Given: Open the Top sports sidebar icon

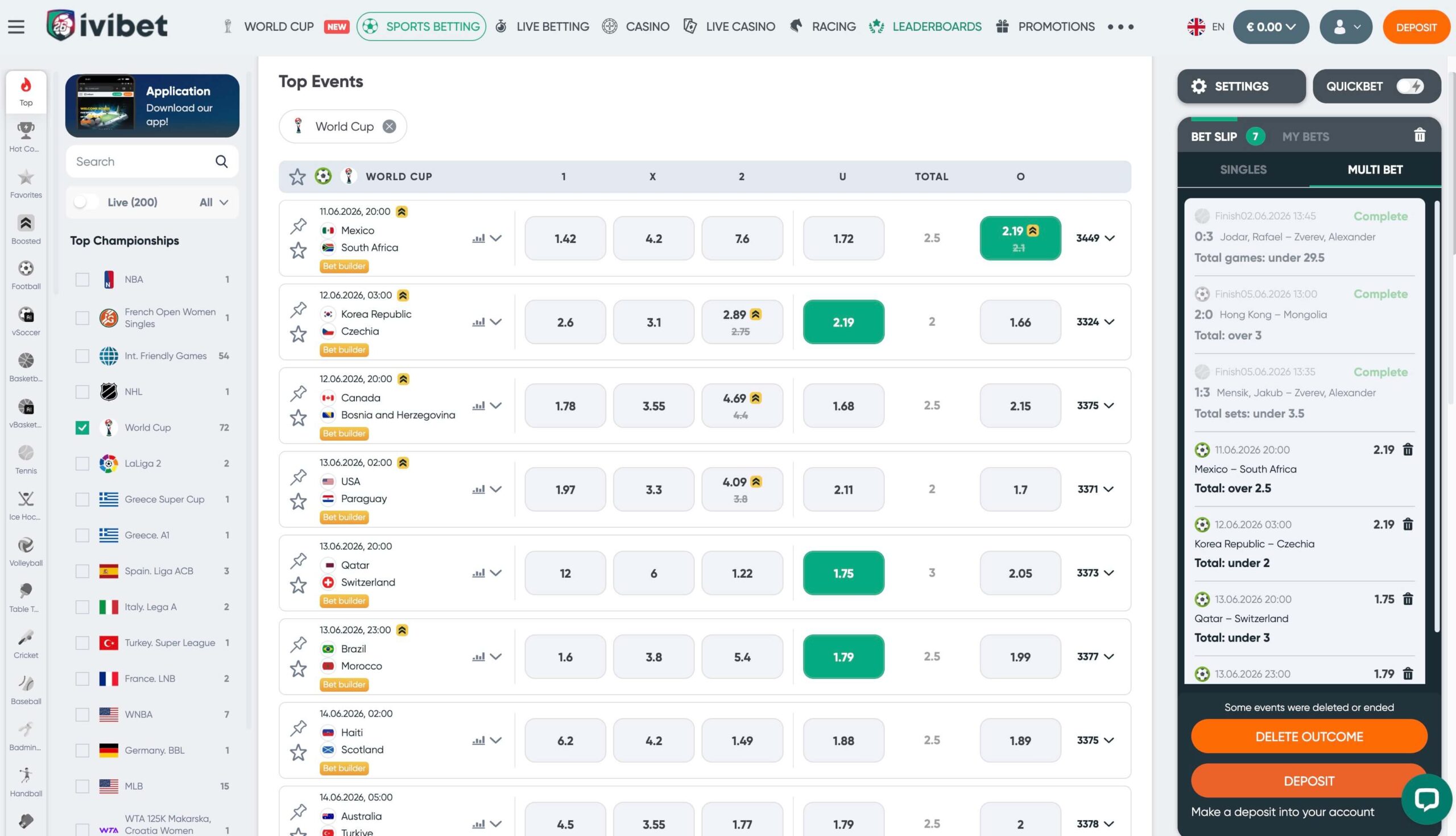Looking at the screenshot, I should pos(26,92).
